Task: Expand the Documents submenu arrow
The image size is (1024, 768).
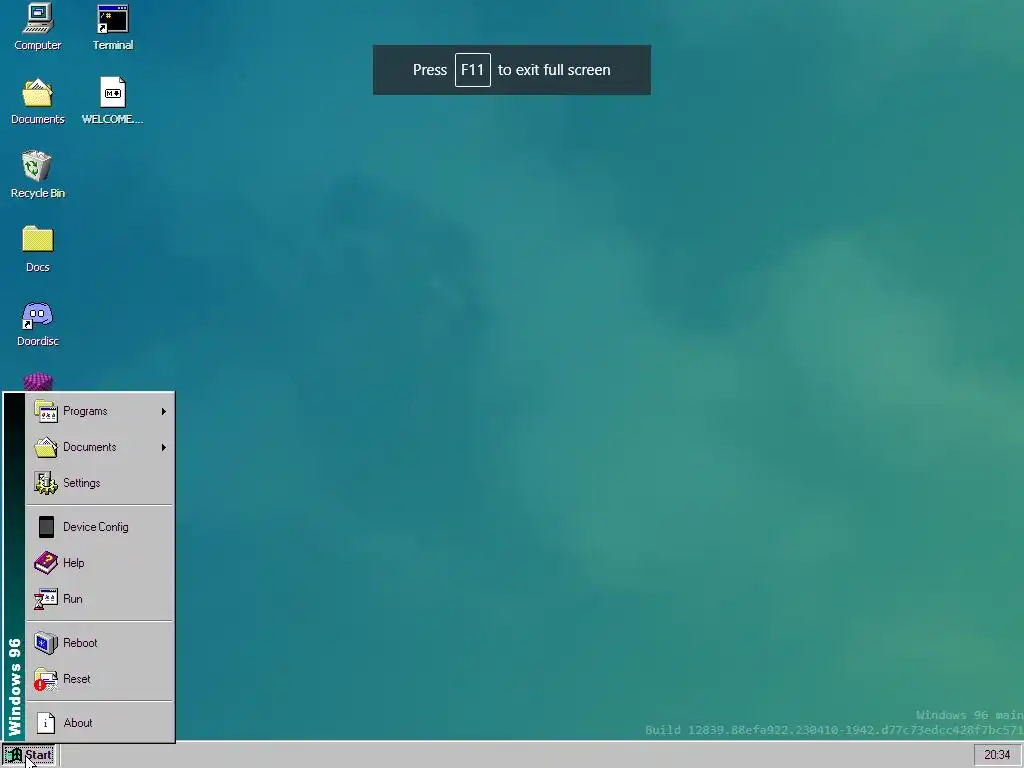Action: point(164,447)
